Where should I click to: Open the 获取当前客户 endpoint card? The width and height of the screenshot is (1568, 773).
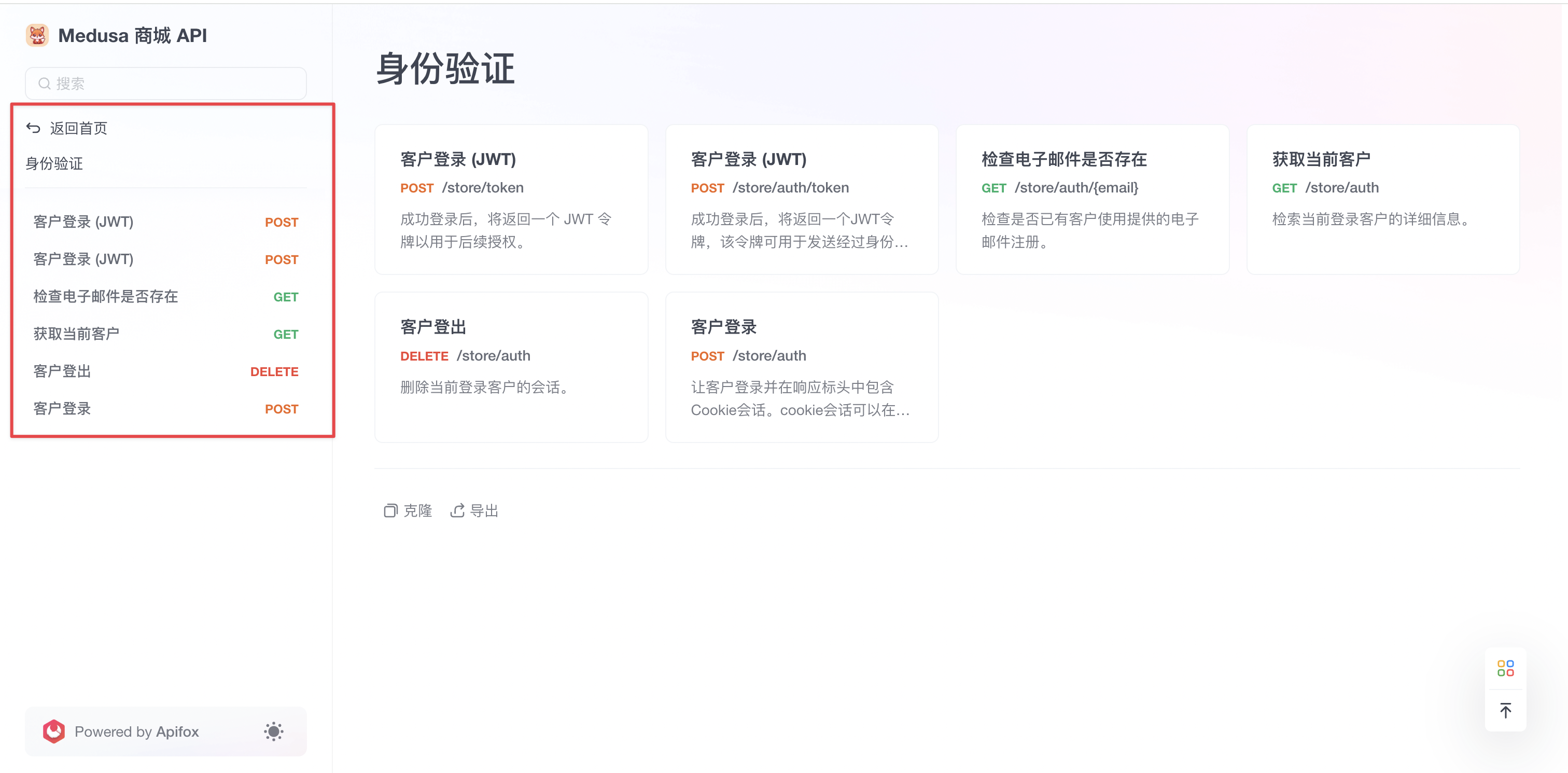(x=1383, y=200)
